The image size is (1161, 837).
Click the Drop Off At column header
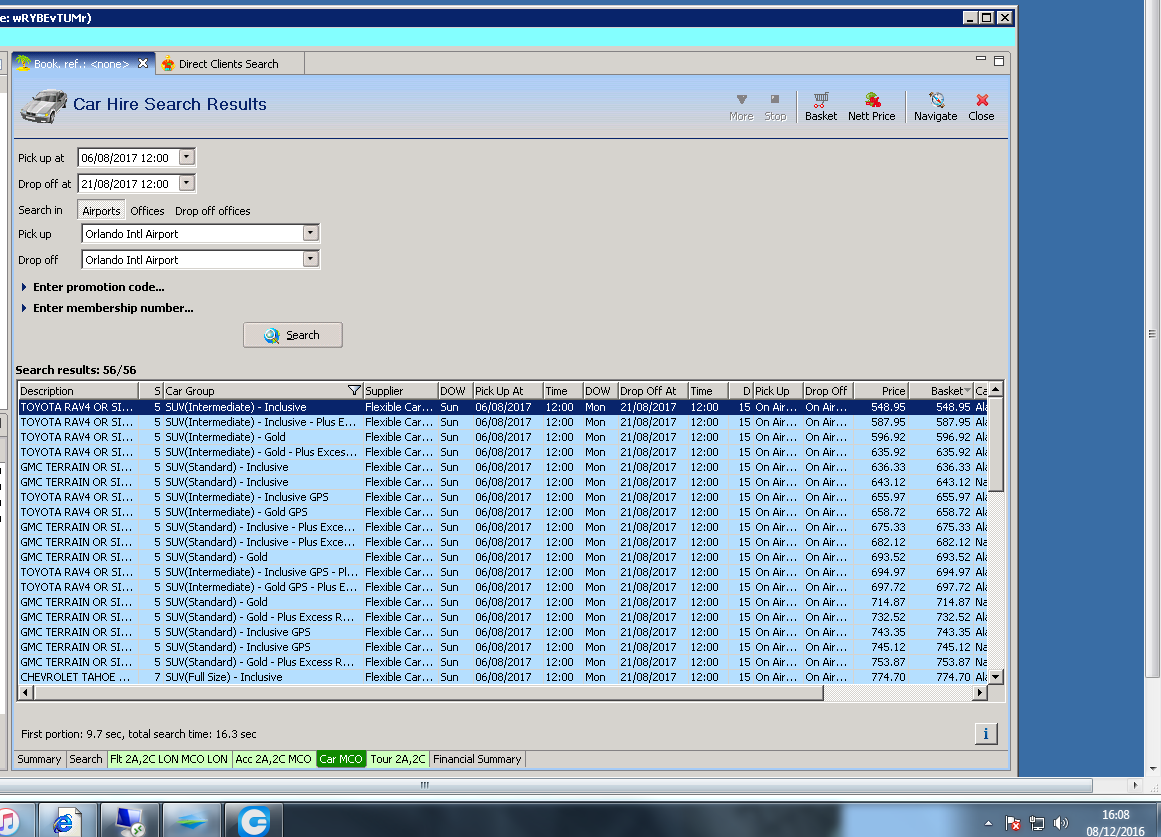tap(652, 390)
